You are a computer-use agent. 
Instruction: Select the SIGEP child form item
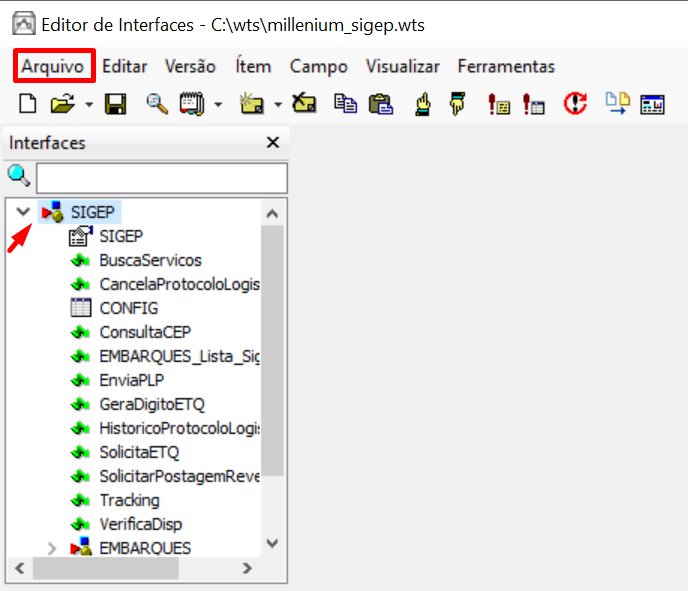(121, 236)
